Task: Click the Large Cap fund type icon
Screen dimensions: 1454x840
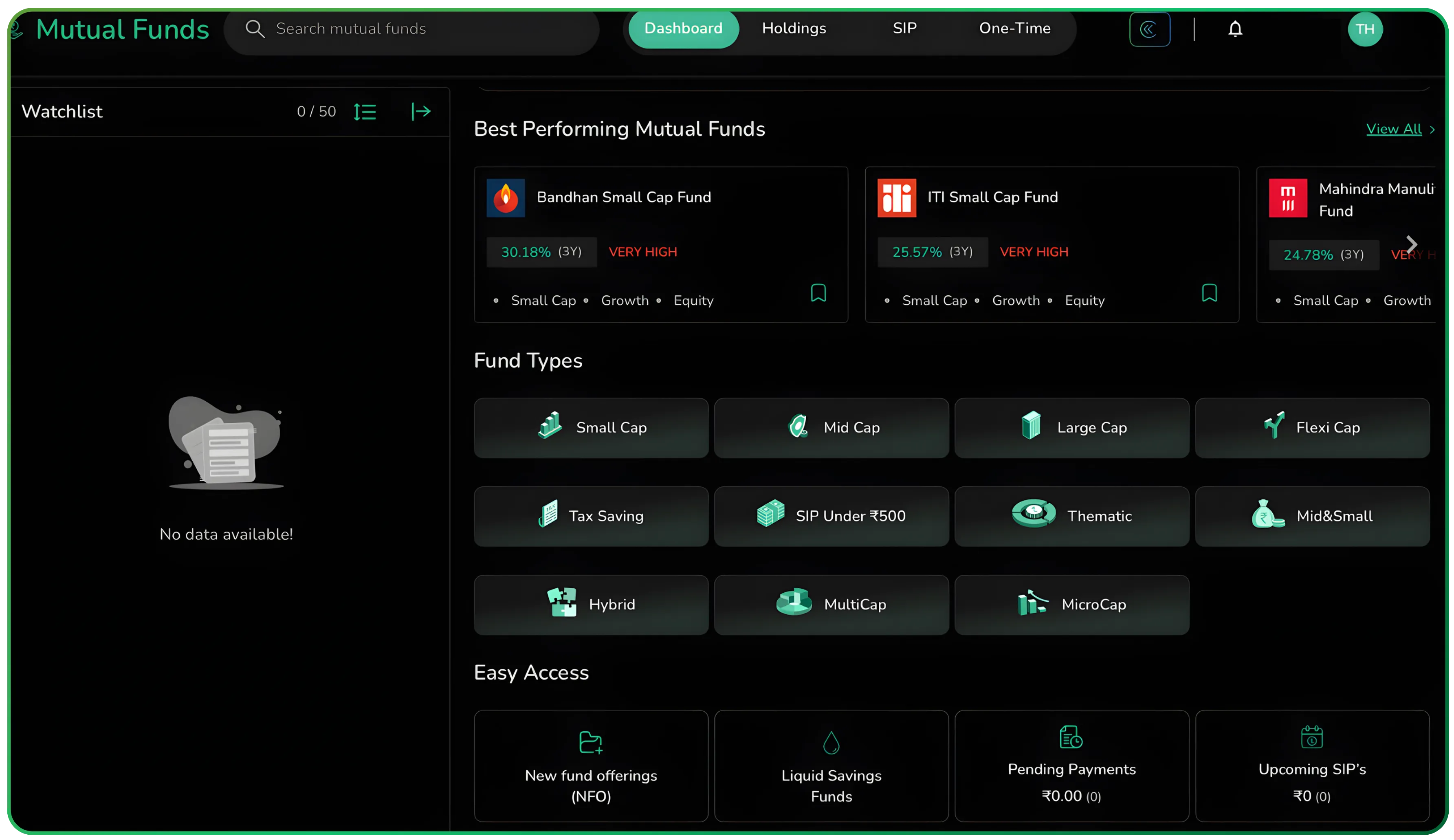Action: [1031, 426]
